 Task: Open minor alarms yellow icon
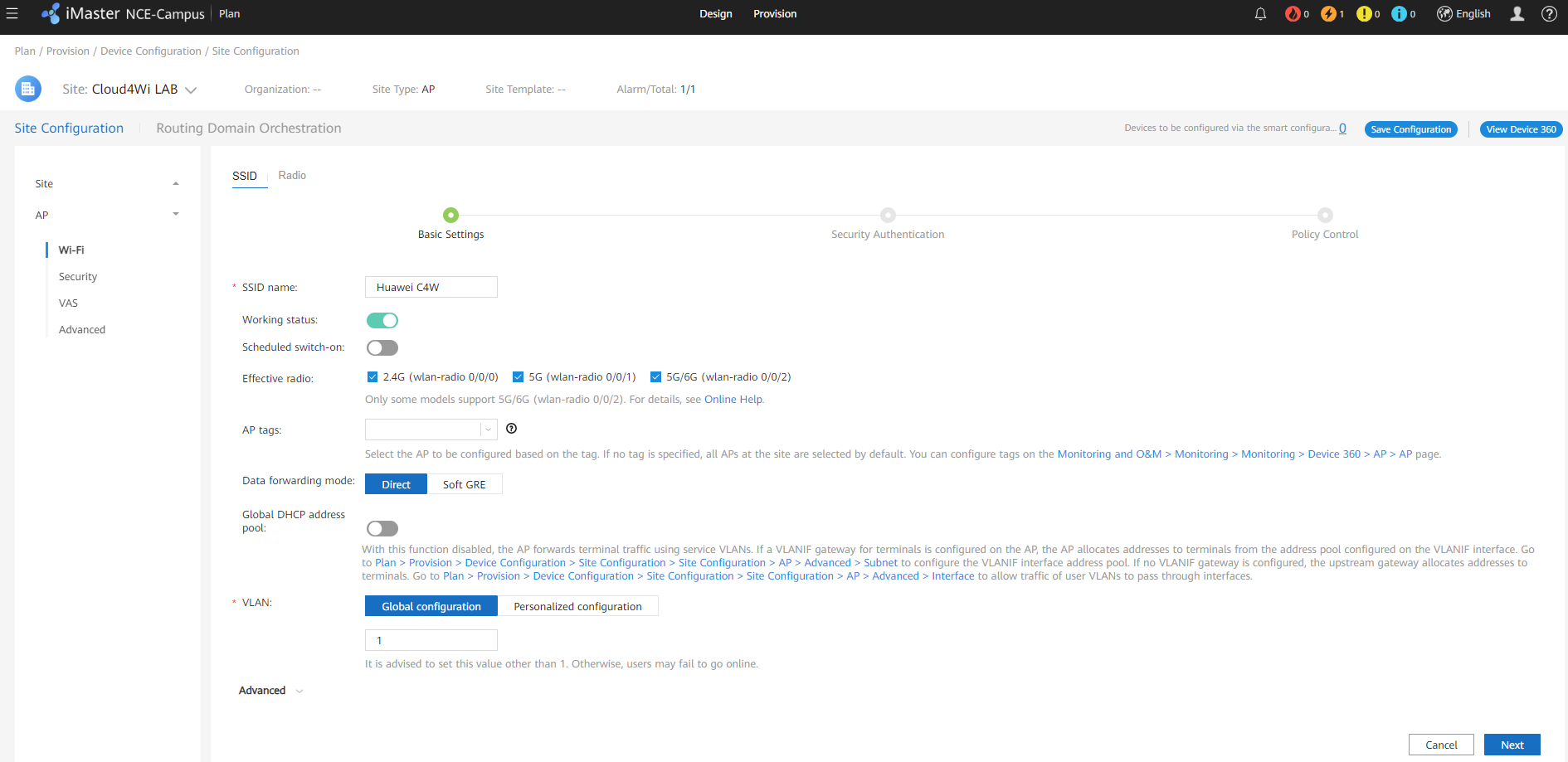pyautogui.click(x=1364, y=14)
